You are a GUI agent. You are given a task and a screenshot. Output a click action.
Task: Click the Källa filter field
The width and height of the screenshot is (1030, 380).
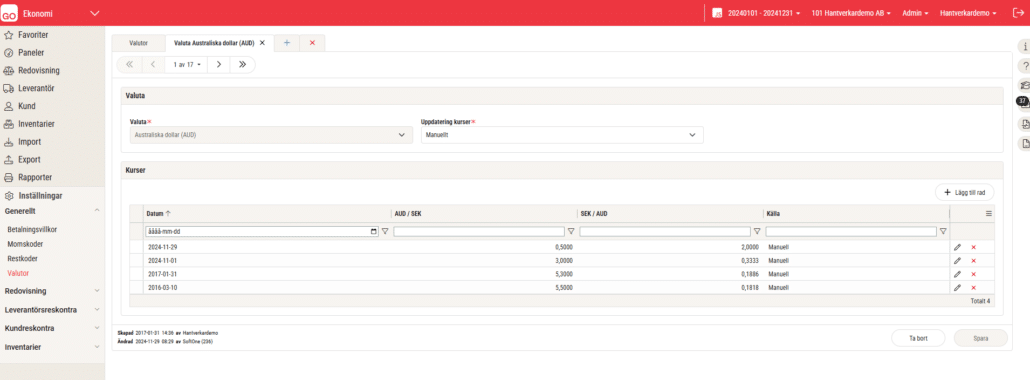pyautogui.click(x=851, y=231)
